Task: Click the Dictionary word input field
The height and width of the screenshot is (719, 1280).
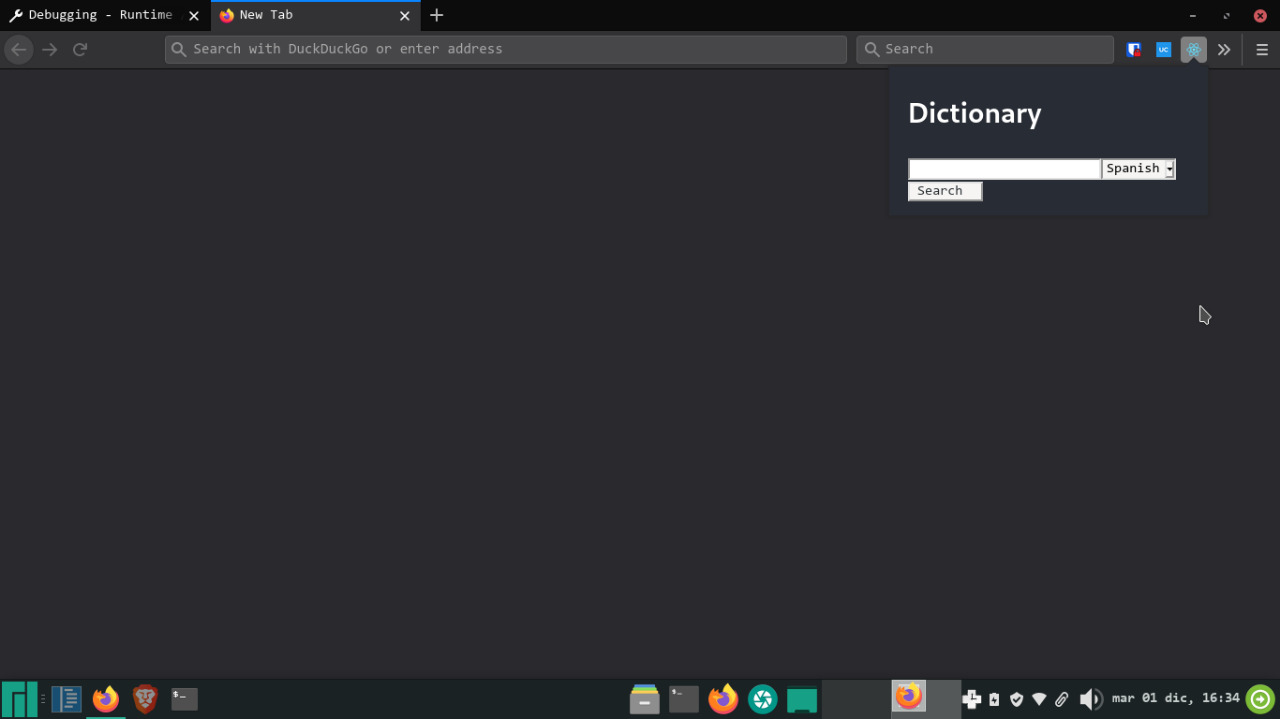Action: tap(1003, 168)
